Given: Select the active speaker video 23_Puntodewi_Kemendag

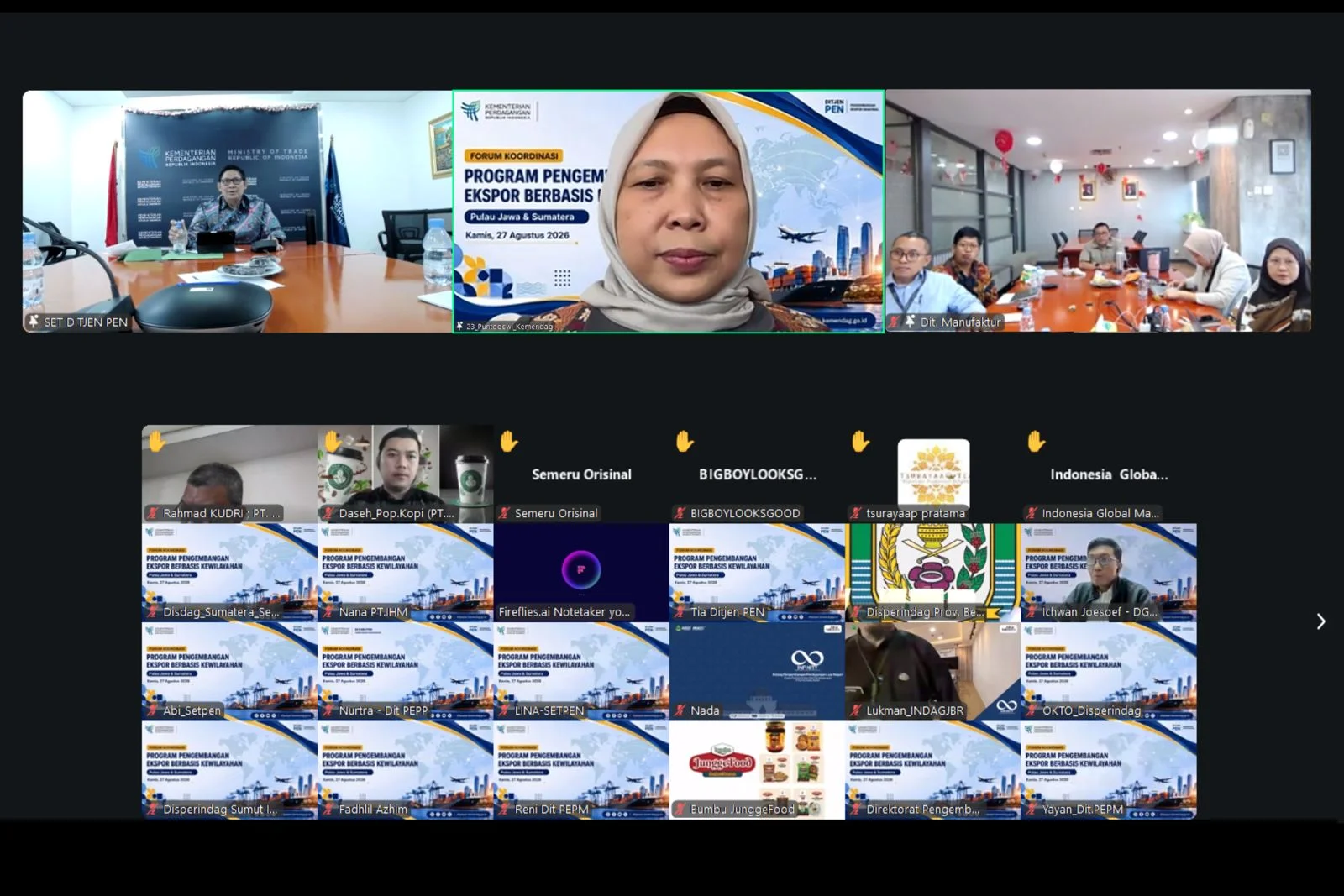Looking at the screenshot, I should coord(669,212).
